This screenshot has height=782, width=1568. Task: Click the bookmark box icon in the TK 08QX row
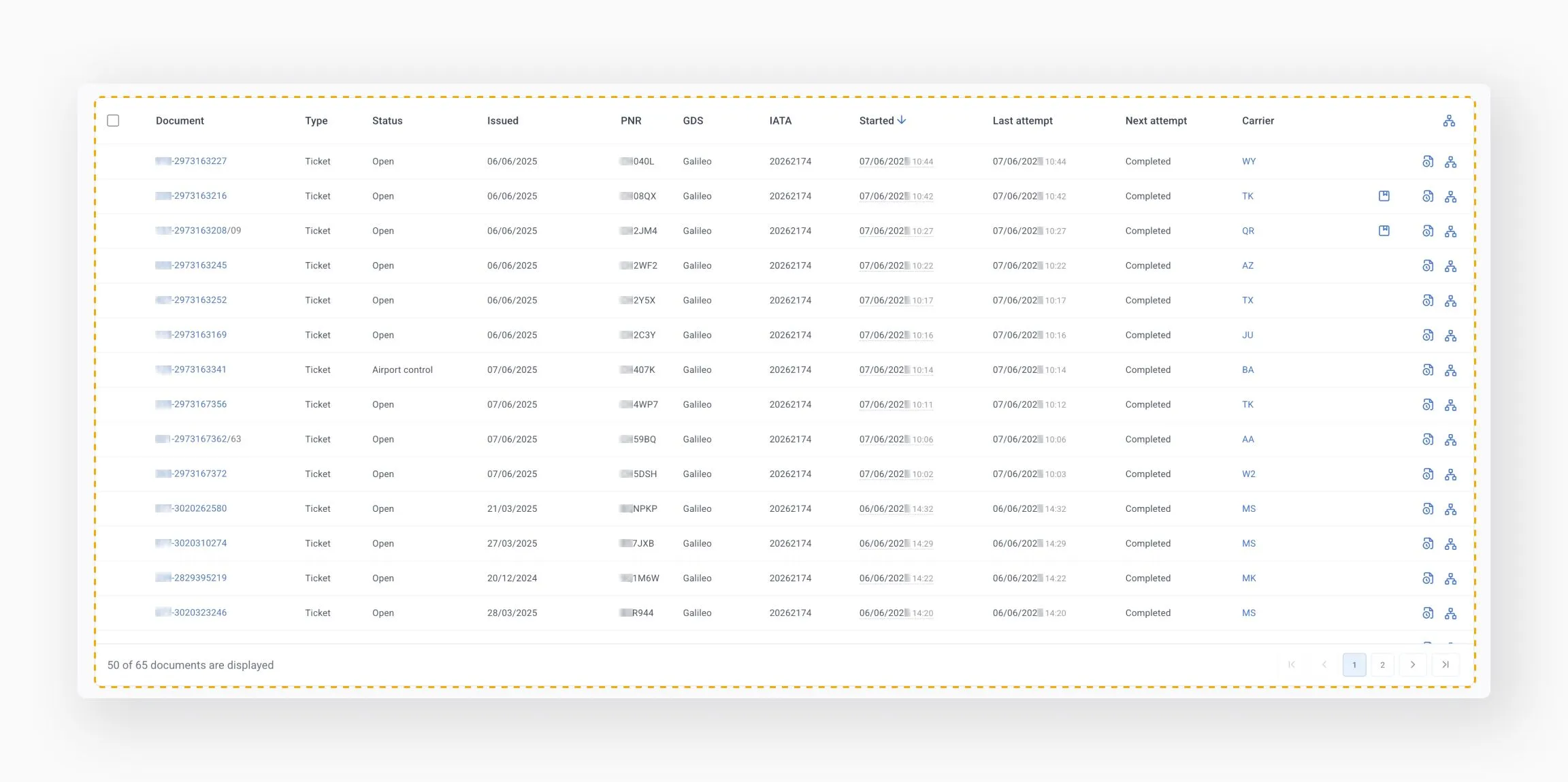1384,196
